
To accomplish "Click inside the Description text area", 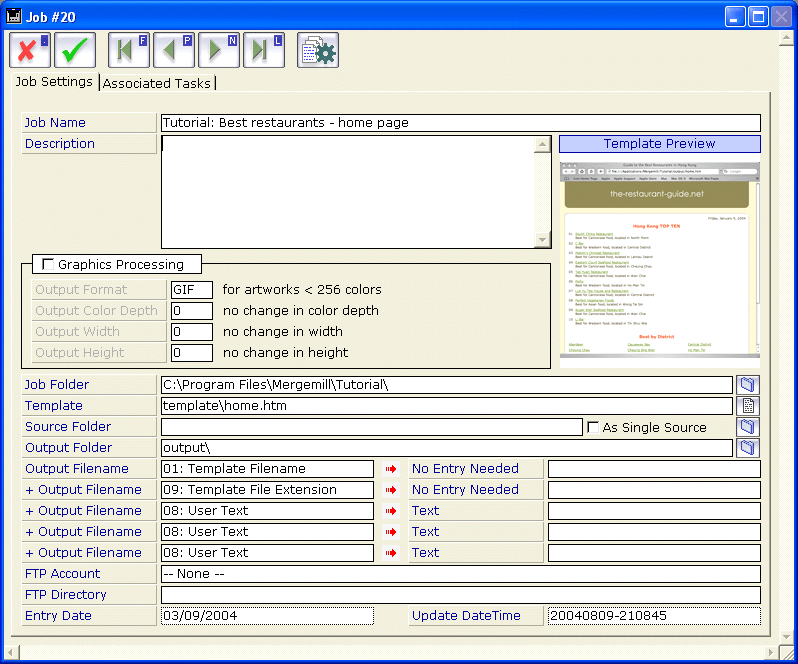I will (x=348, y=192).
